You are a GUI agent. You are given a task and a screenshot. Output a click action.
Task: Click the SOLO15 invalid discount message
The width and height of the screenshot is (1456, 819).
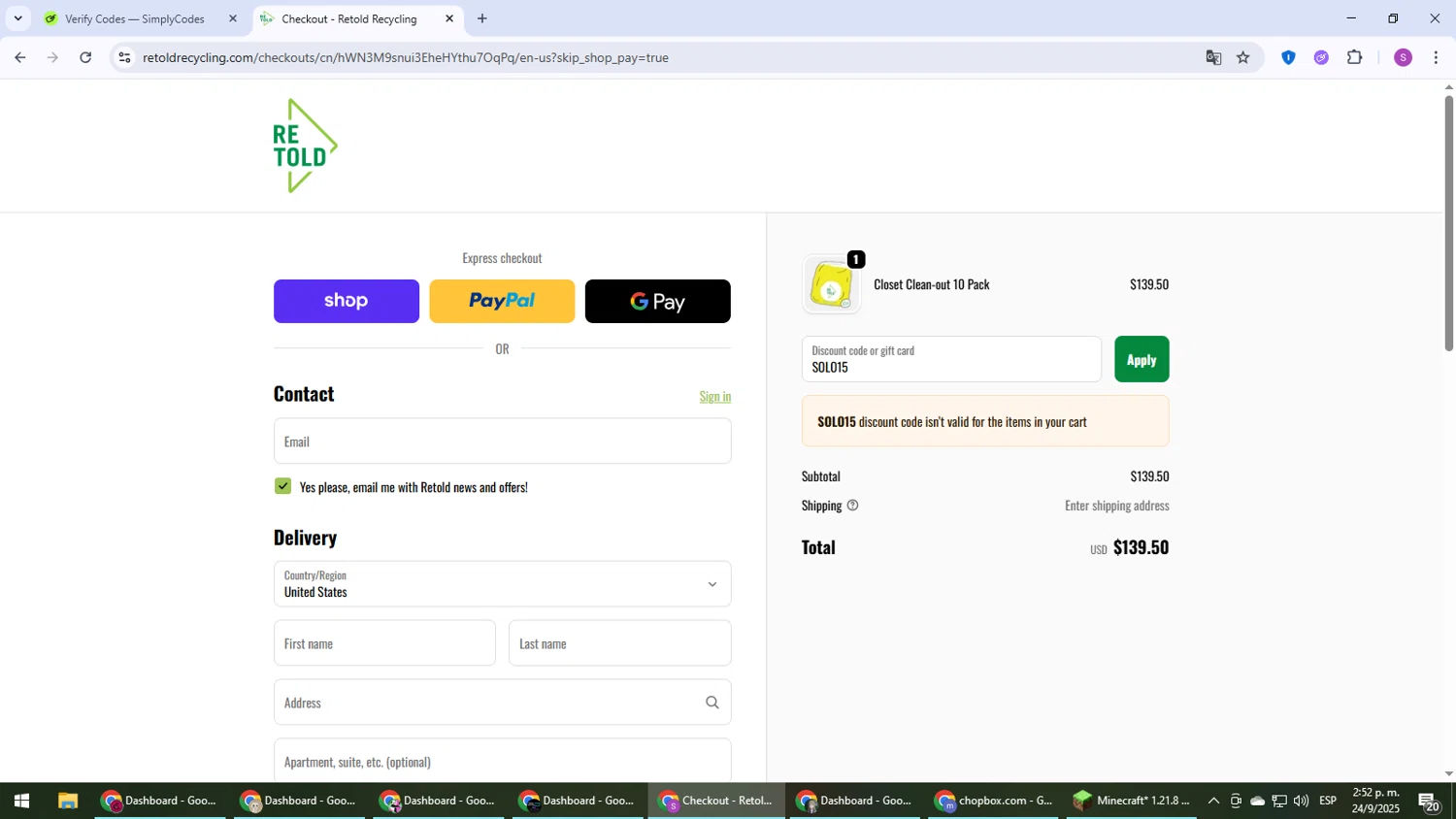click(985, 421)
